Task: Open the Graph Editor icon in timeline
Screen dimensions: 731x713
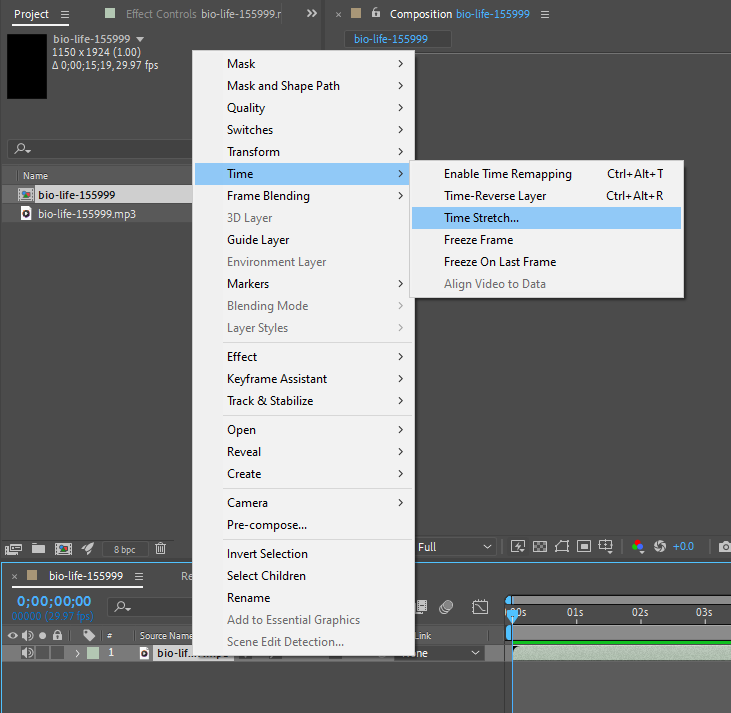Action: click(x=480, y=607)
